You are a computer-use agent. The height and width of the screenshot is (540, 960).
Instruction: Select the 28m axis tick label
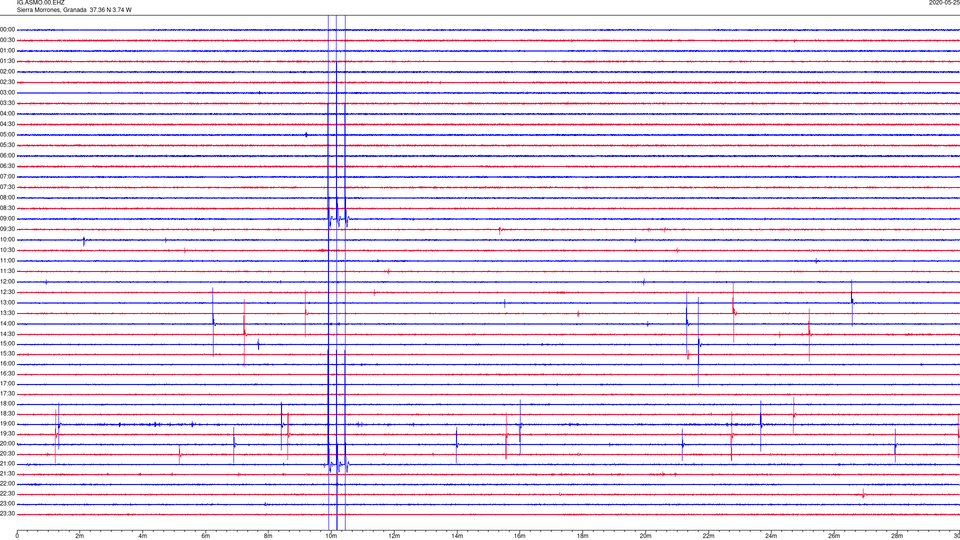tap(897, 536)
